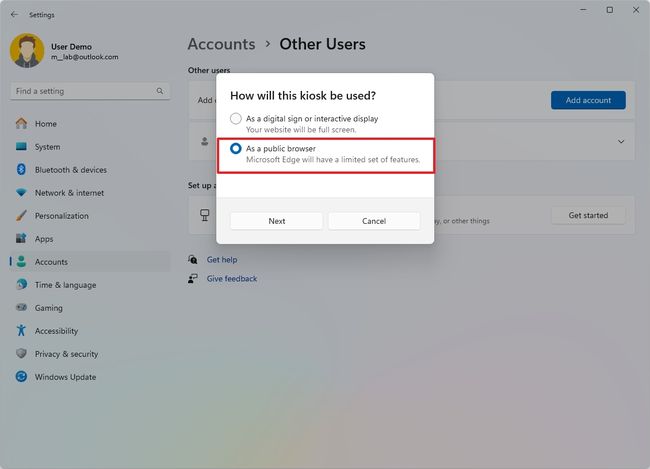This screenshot has width=650, height=469.
Task: Click the Network & internet Wi-Fi icon
Action: pos(21,193)
